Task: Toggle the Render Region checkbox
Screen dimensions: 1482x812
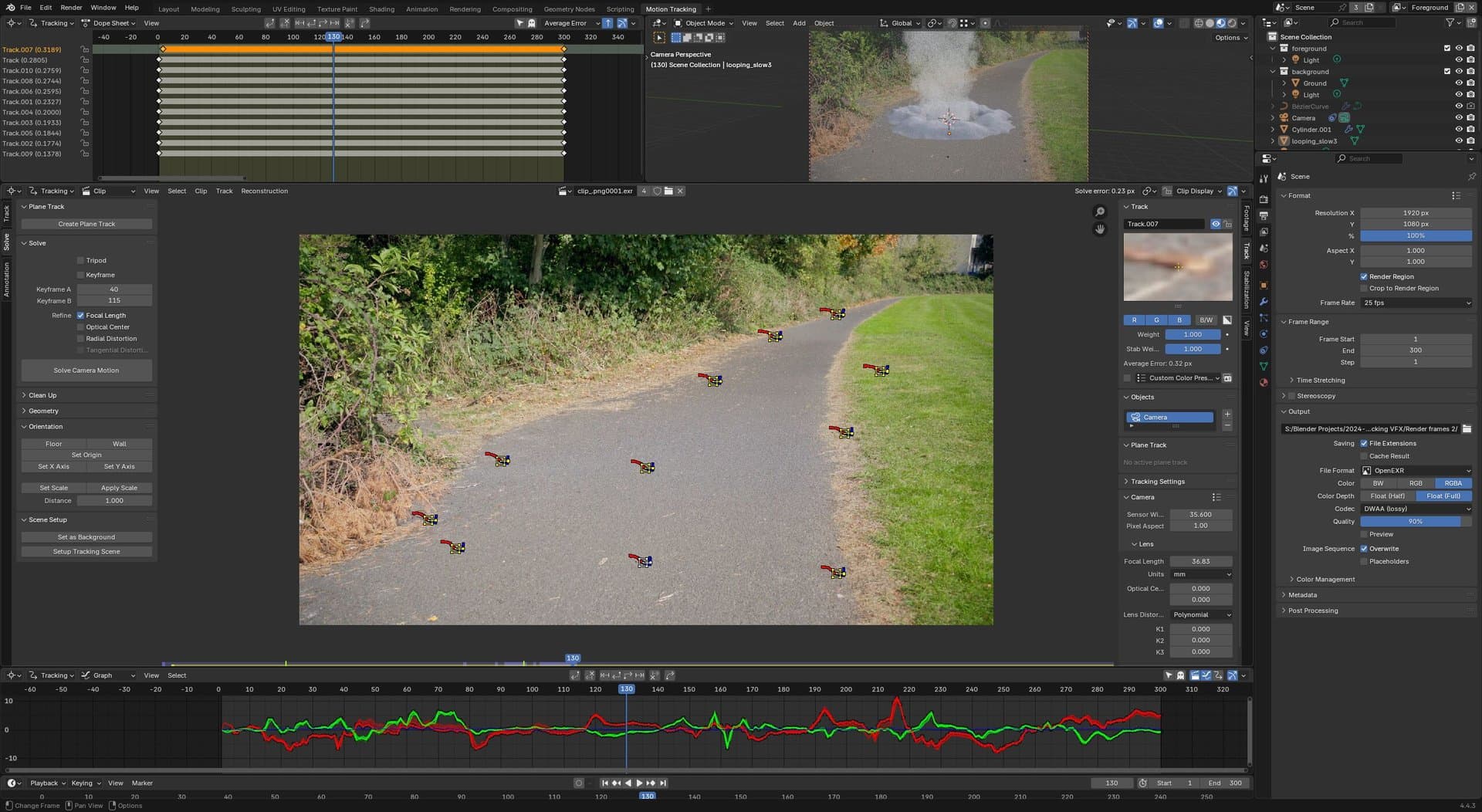Action: coord(1364,276)
